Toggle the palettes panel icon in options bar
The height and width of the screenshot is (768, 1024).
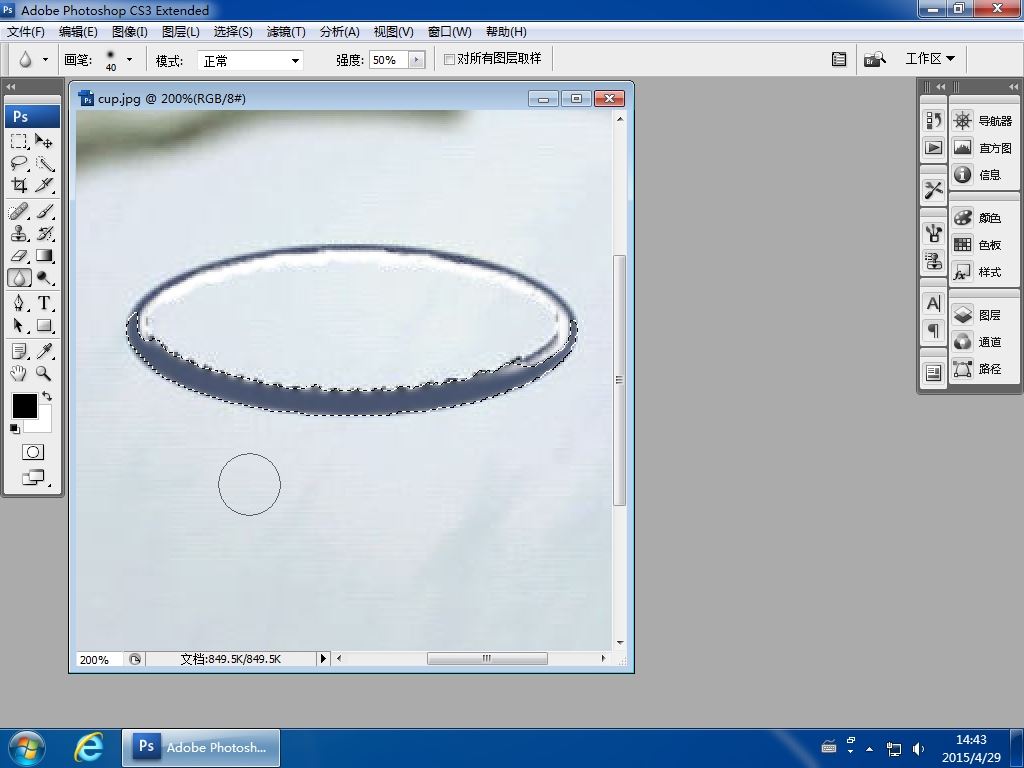(839, 59)
